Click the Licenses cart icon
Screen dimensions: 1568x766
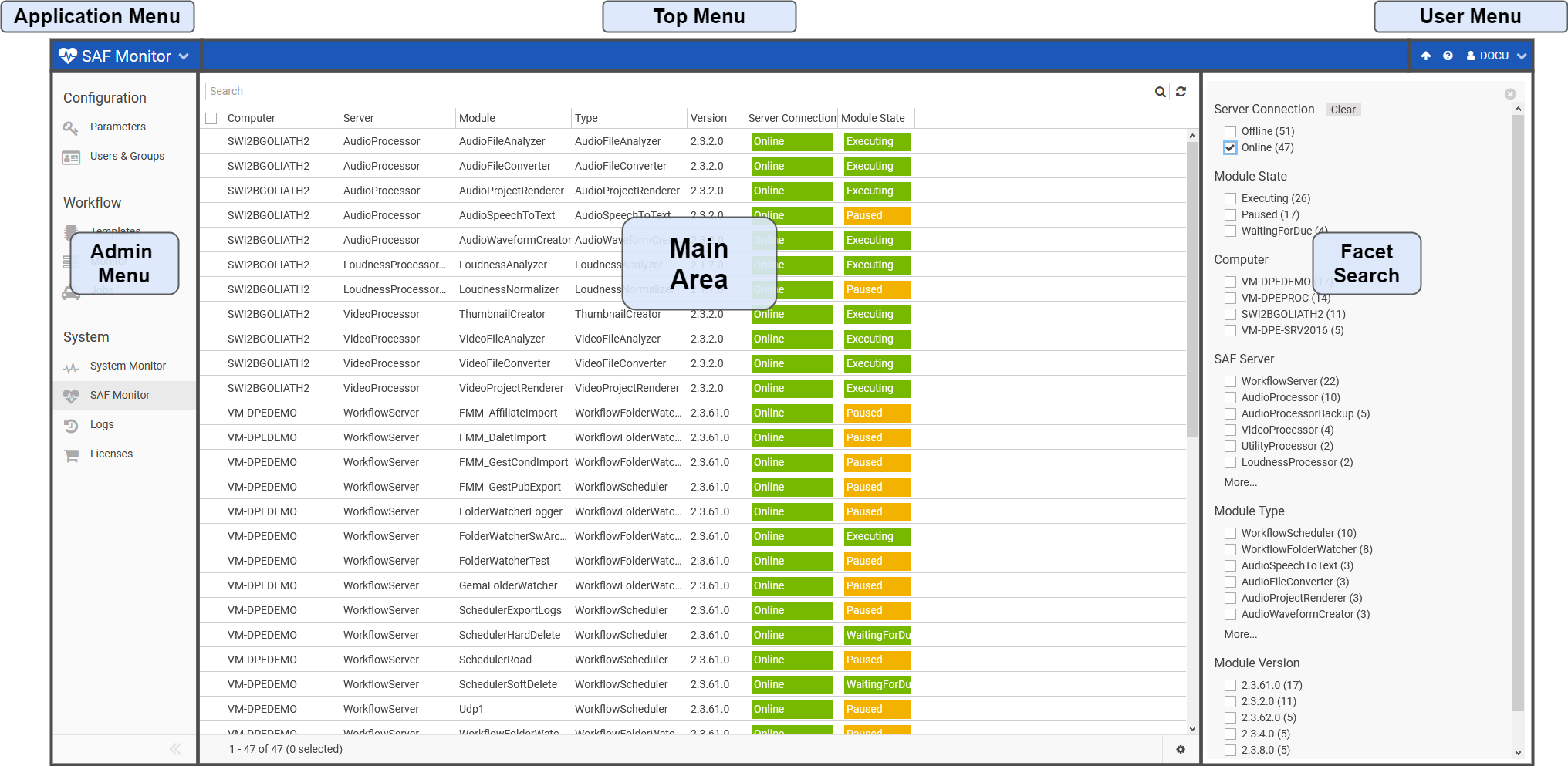72,454
